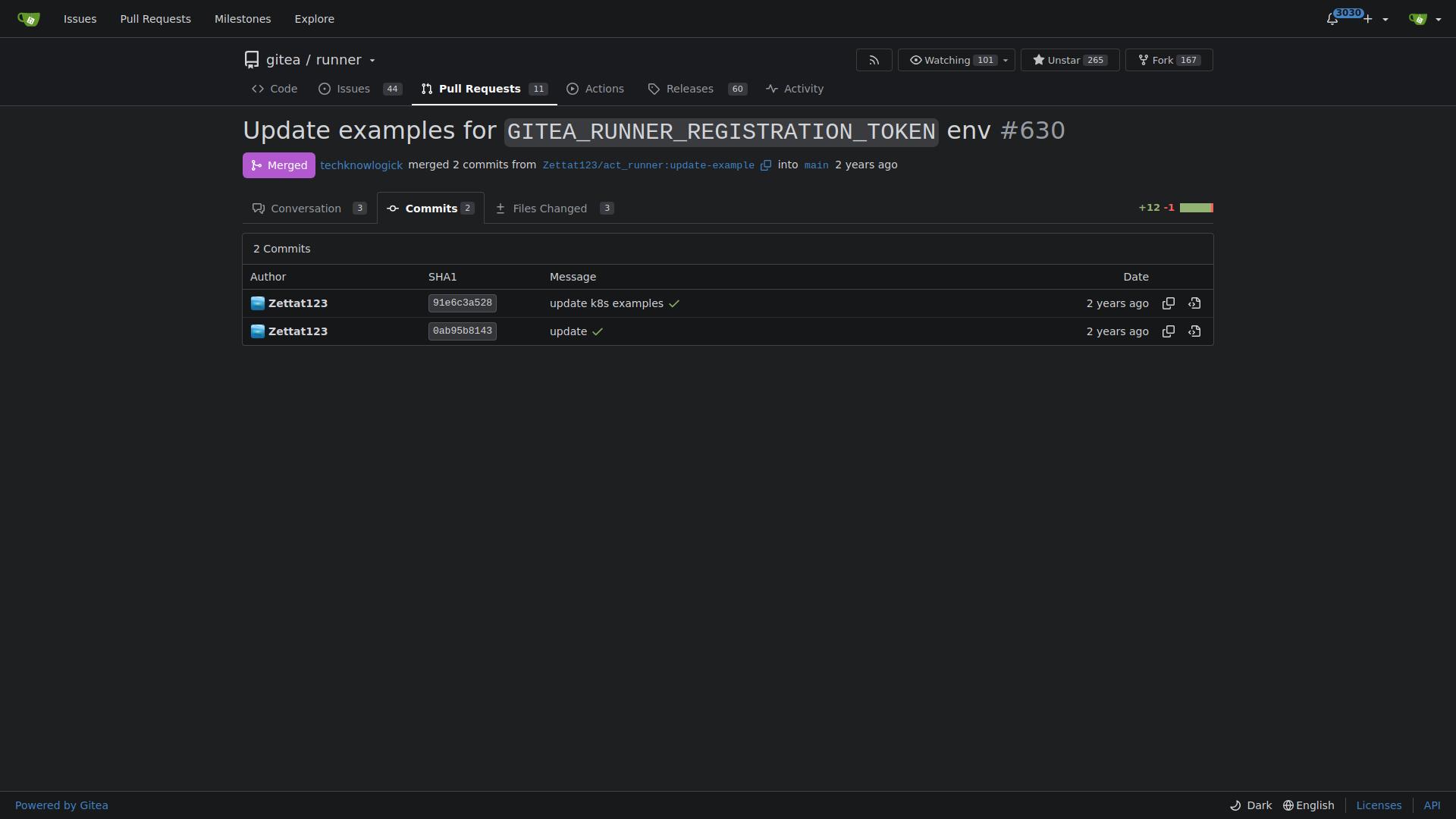Click the diff stats bar
This screenshot has width=1456, height=819.
coord(1196,208)
